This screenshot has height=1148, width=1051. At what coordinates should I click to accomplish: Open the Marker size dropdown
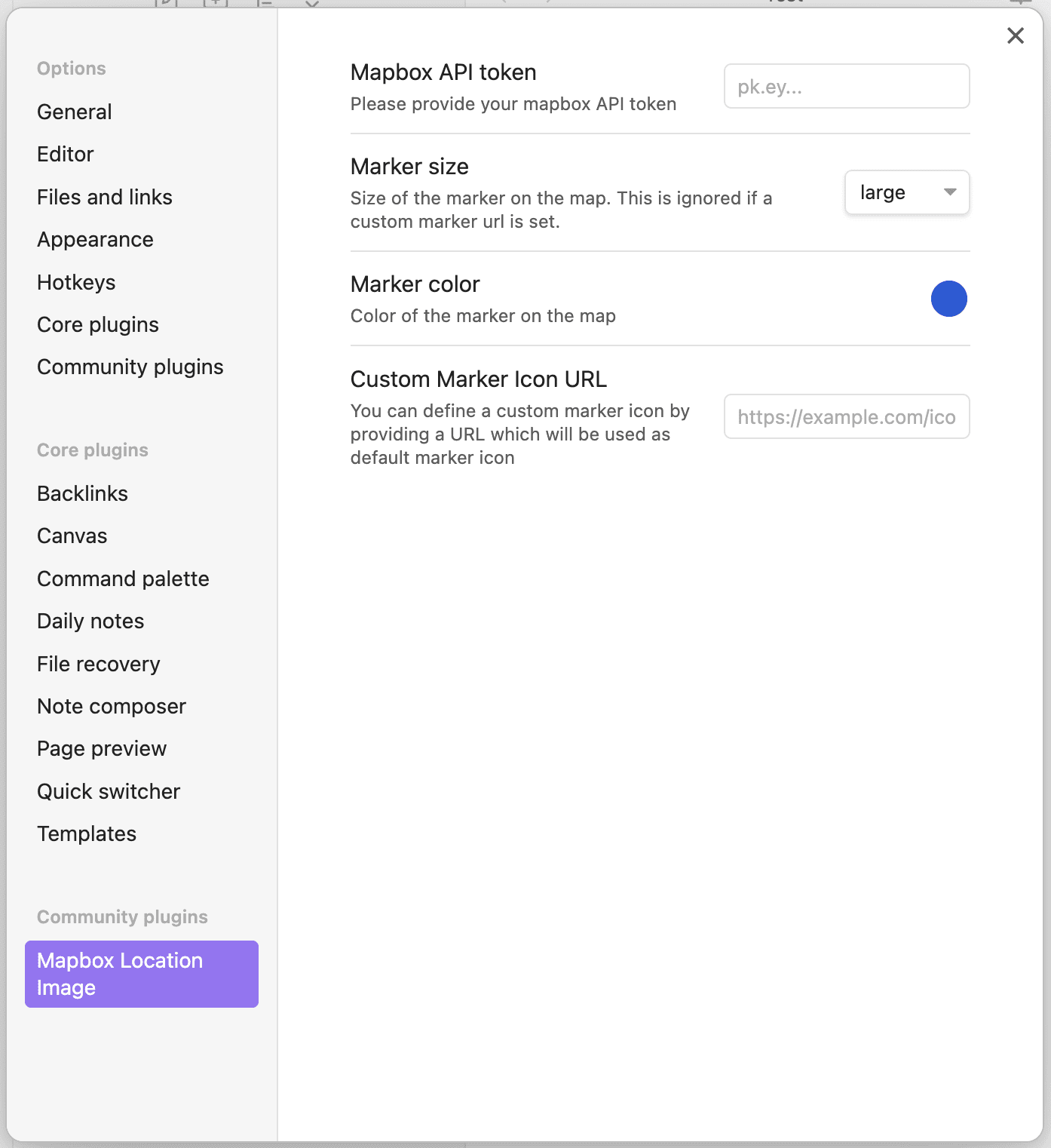907,192
